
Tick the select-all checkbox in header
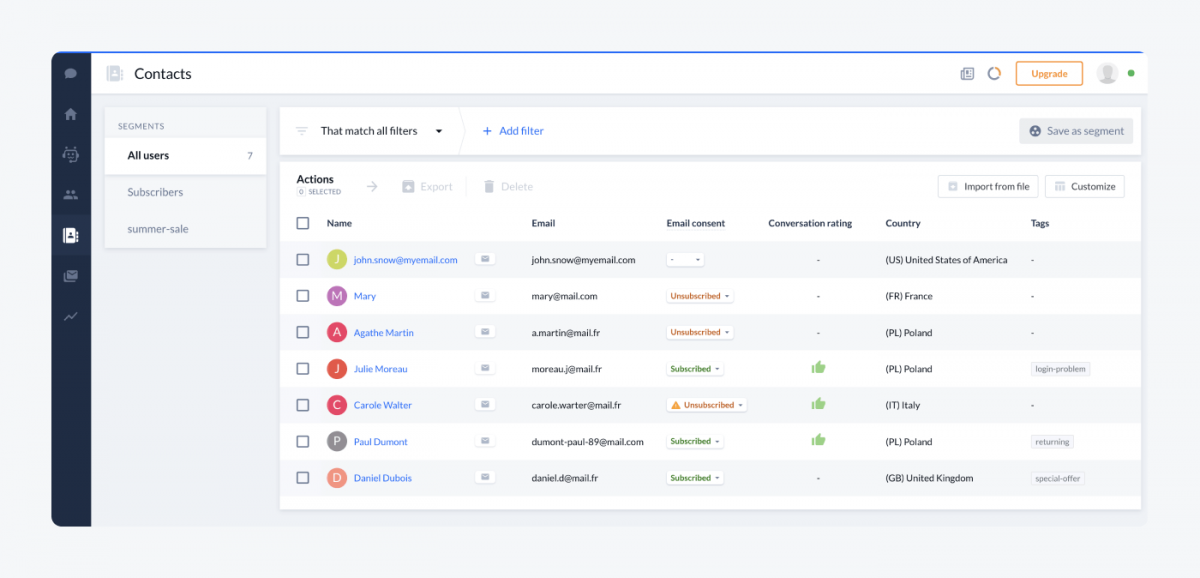click(x=303, y=223)
